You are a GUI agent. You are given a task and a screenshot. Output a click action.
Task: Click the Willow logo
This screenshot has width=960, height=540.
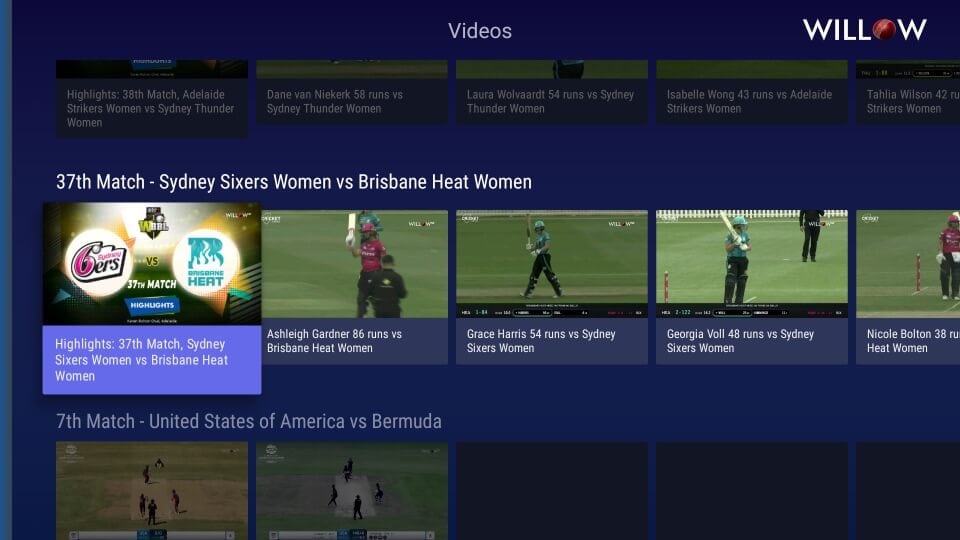pyautogui.click(x=864, y=29)
